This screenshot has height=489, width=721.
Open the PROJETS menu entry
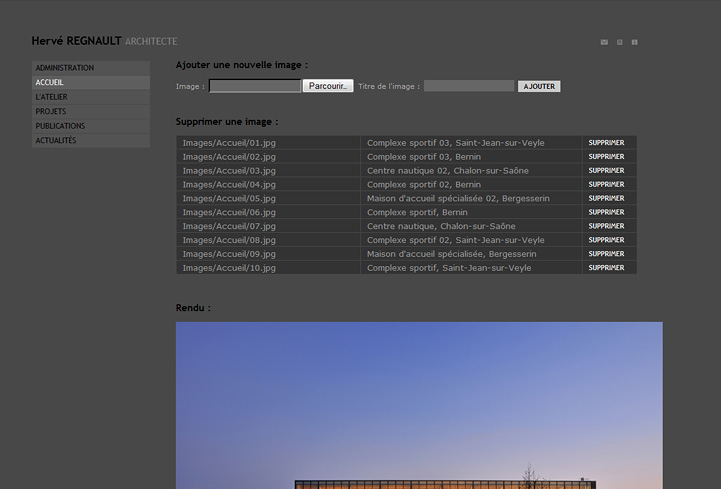(x=91, y=111)
